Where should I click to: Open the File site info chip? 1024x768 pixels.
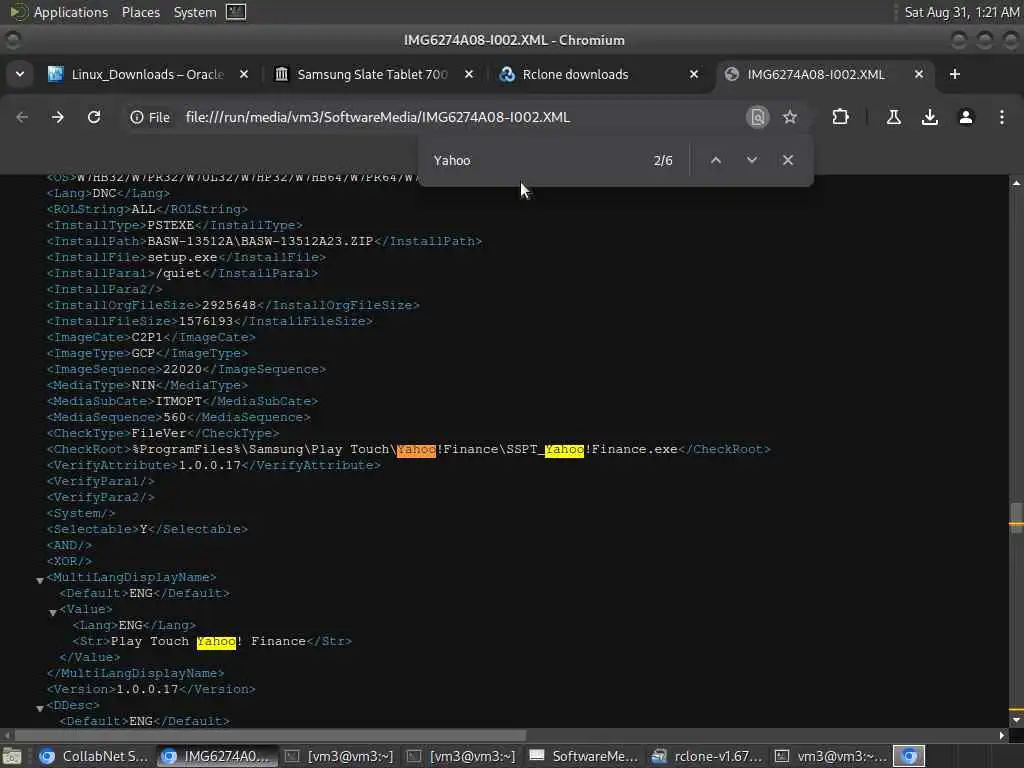[x=150, y=117]
